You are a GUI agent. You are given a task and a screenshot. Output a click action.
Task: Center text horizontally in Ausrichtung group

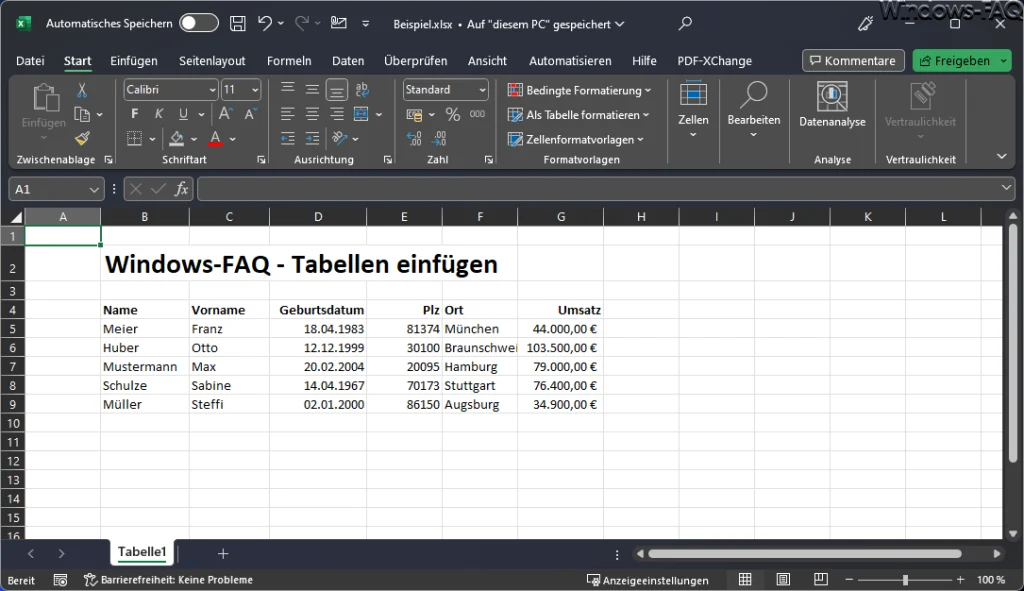pyautogui.click(x=312, y=114)
